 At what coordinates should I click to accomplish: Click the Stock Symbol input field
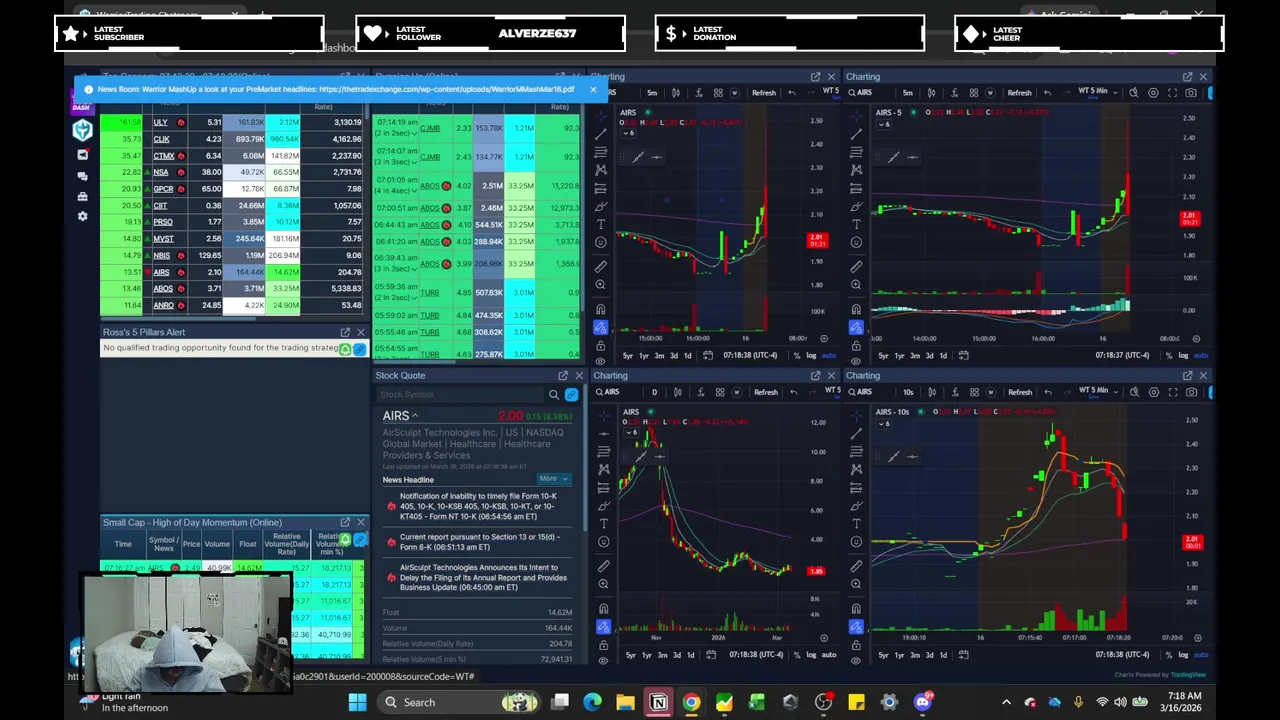[x=460, y=394]
